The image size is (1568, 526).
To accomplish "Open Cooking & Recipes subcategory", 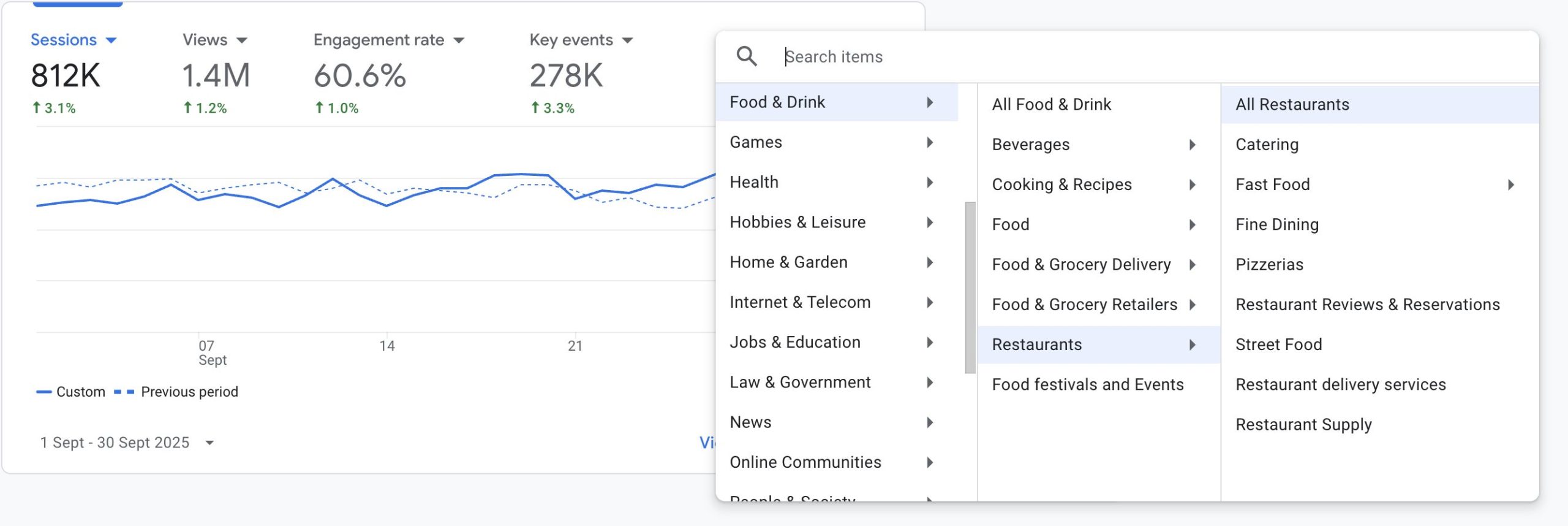I will [1061, 185].
